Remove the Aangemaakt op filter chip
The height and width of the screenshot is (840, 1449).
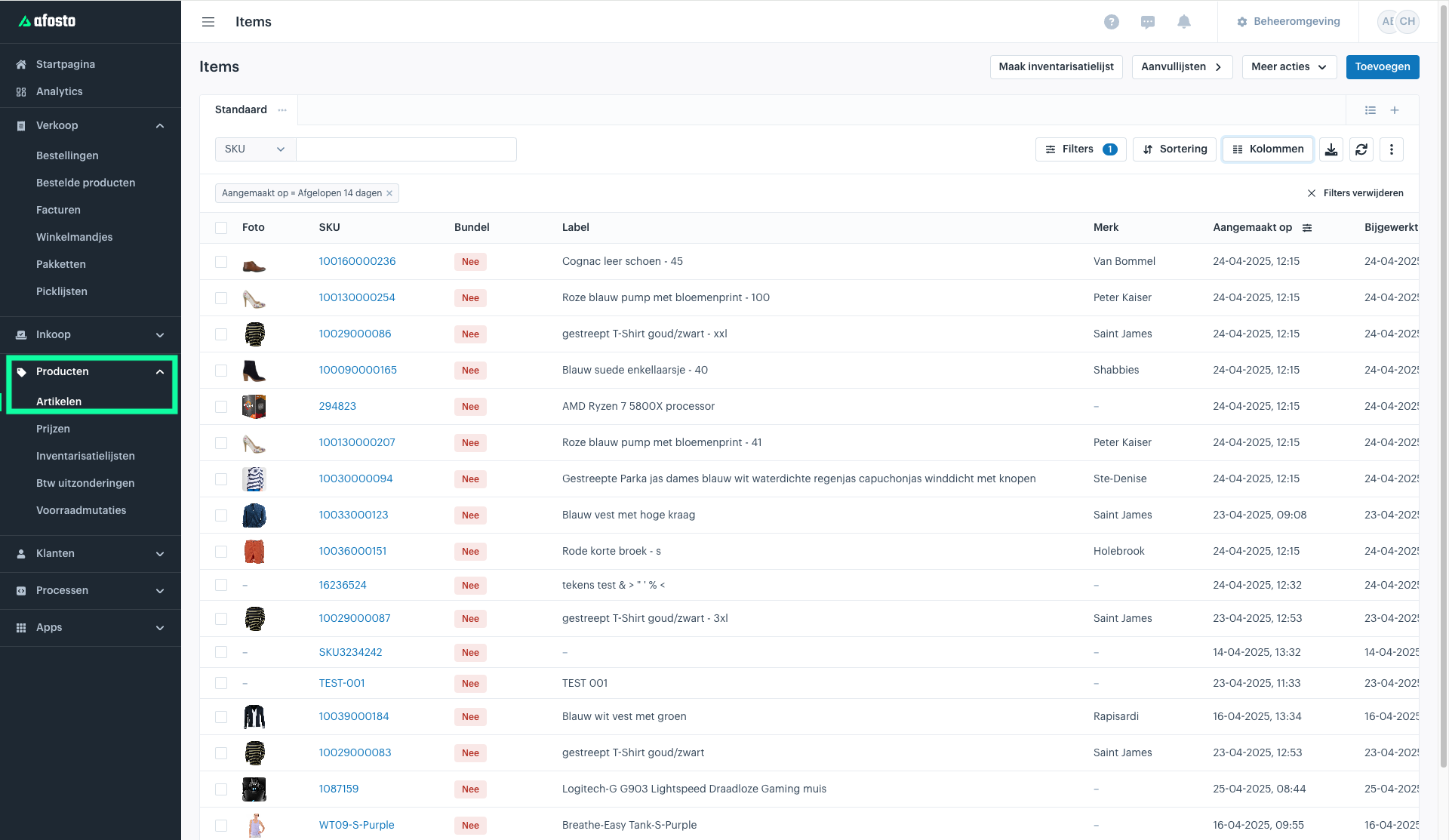pyautogui.click(x=389, y=193)
